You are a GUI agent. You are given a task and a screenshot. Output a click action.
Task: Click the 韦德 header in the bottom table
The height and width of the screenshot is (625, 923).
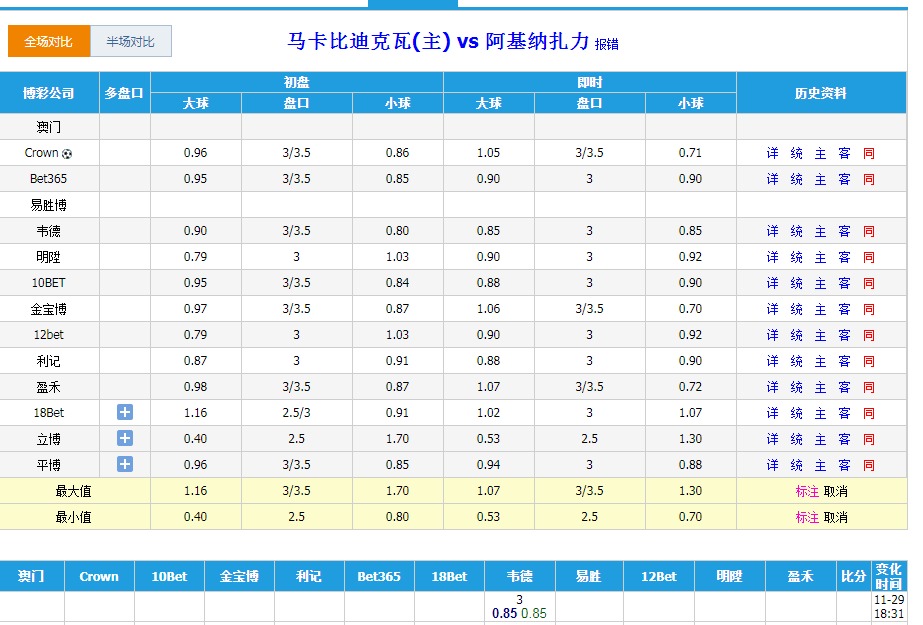pyautogui.click(x=519, y=576)
